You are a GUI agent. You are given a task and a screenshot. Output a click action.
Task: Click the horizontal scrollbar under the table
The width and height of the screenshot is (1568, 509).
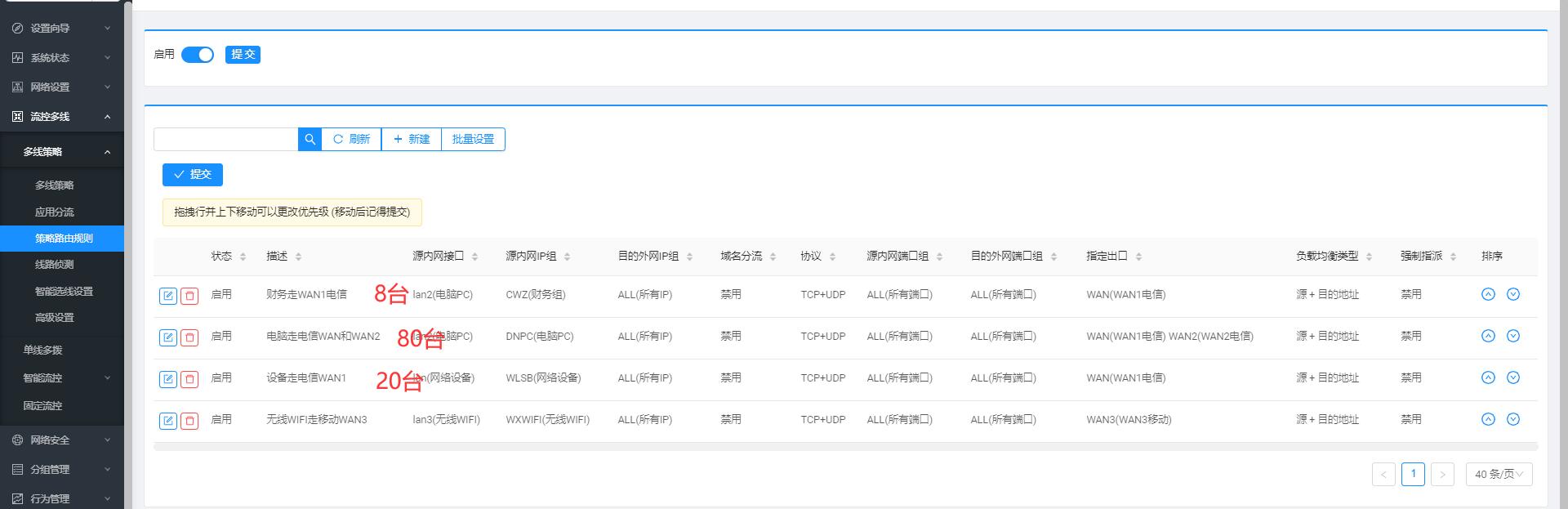point(845,447)
